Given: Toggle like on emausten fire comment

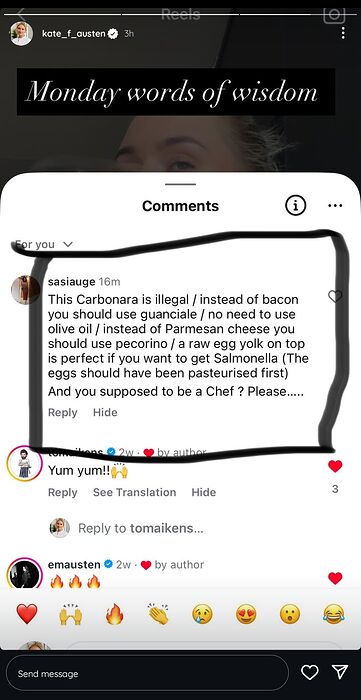Looking at the screenshot, I should 335,578.
